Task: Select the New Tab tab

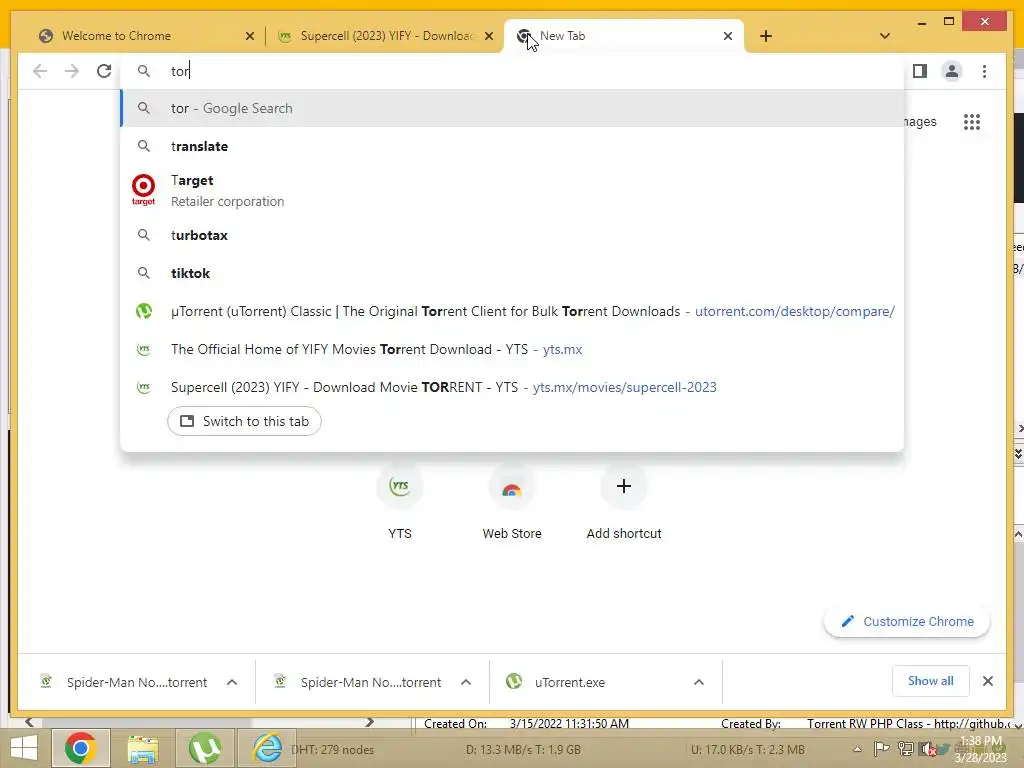Action: tap(624, 36)
